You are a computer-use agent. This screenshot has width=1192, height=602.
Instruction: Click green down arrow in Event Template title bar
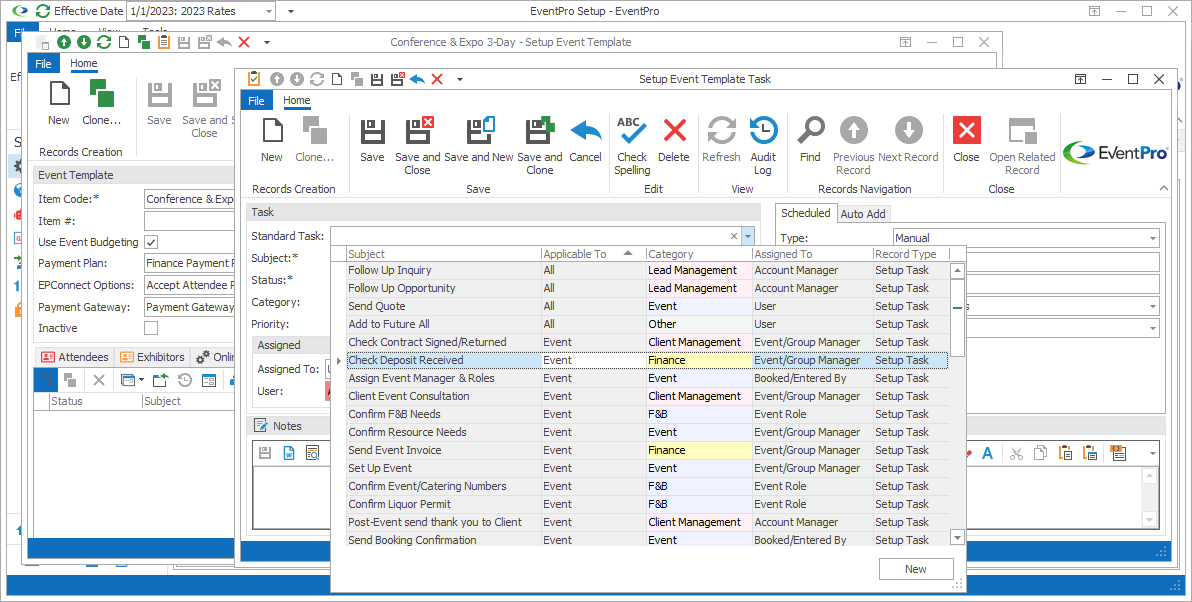84,43
